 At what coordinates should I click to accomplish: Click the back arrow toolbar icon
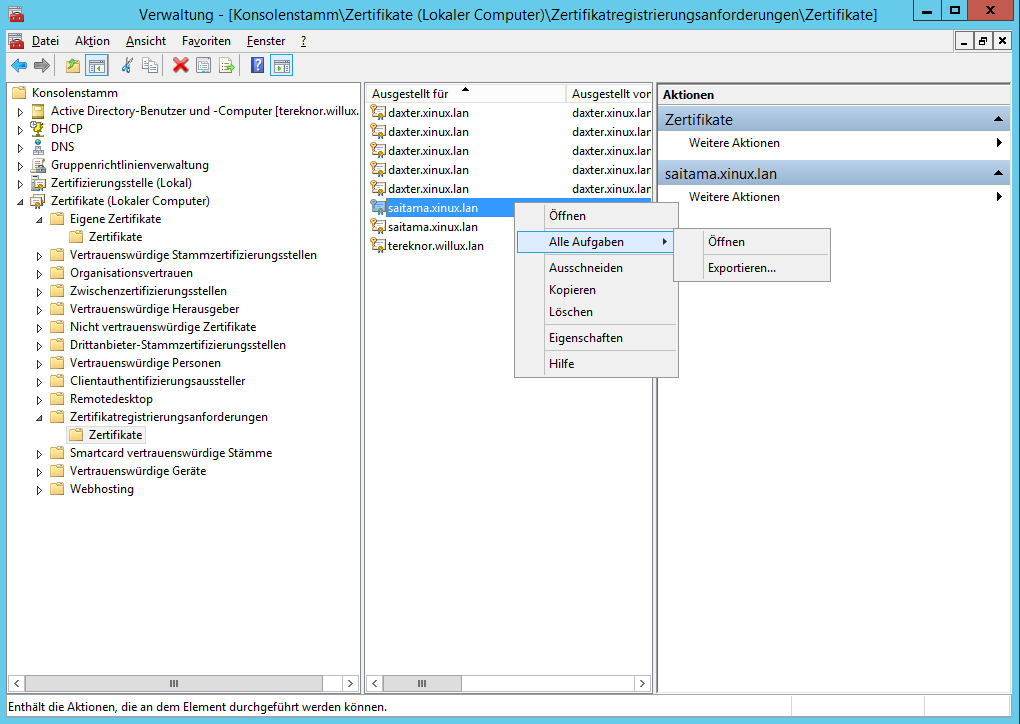(19, 66)
